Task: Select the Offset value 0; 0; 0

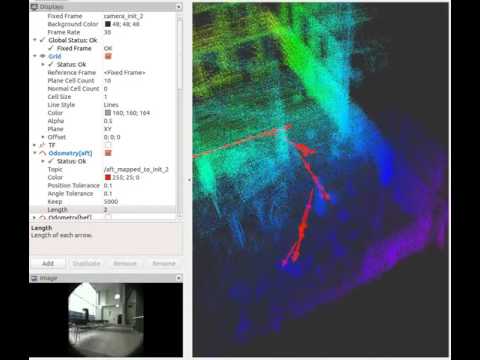Action: tap(112, 137)
